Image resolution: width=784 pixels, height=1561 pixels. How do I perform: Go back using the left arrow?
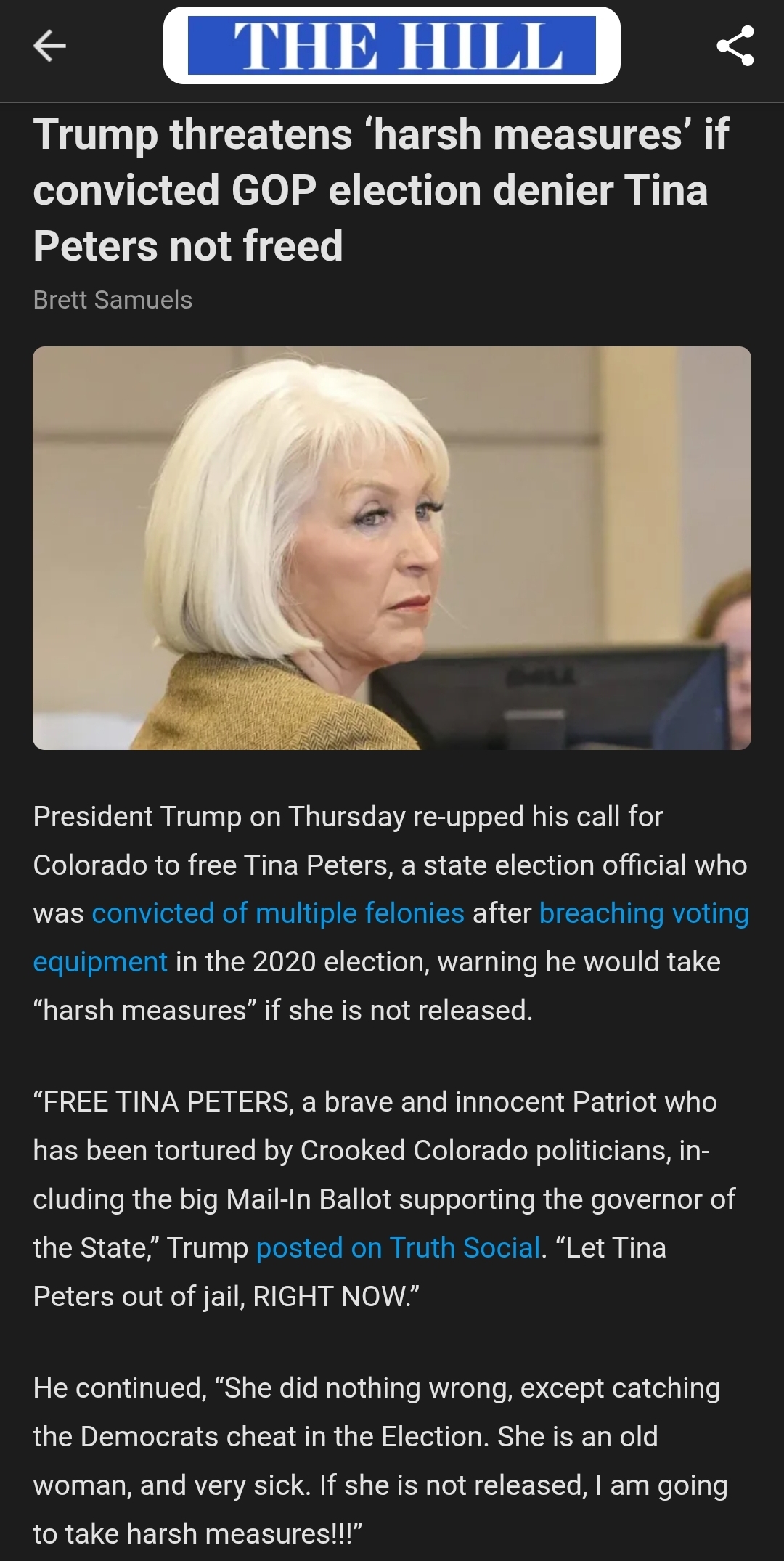click(50, 46)
